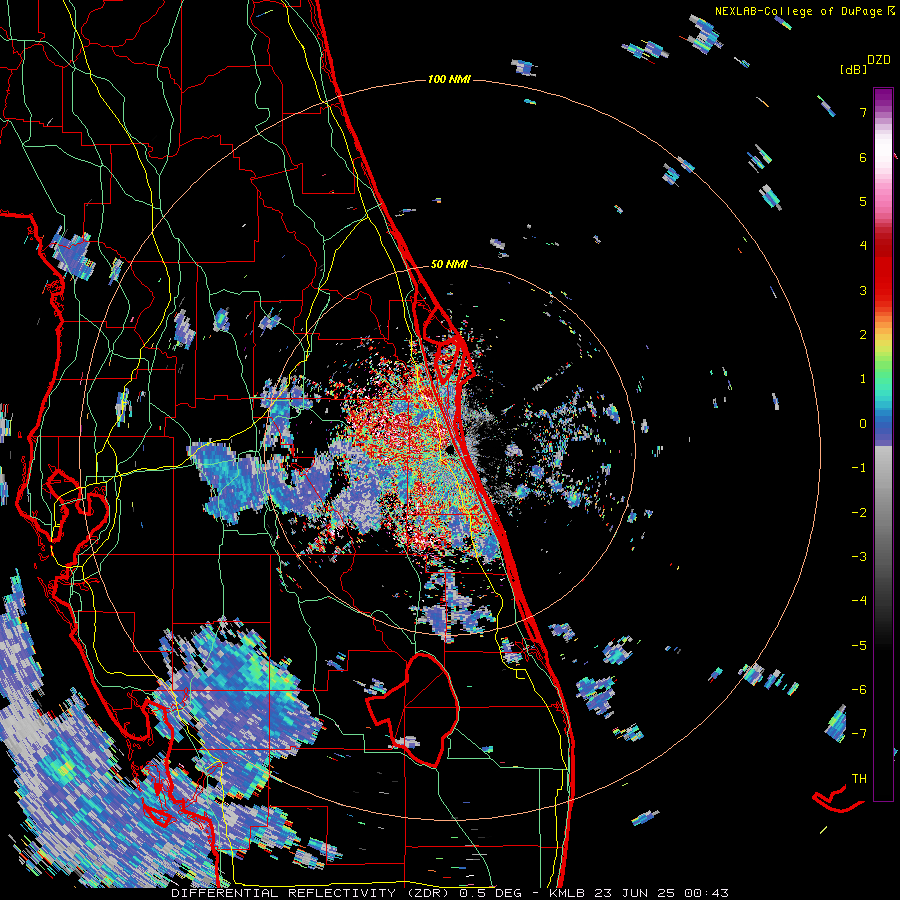This screenshot has height=900, width=900.
Task: Click the DZD legend title
Action: (879, 60)
